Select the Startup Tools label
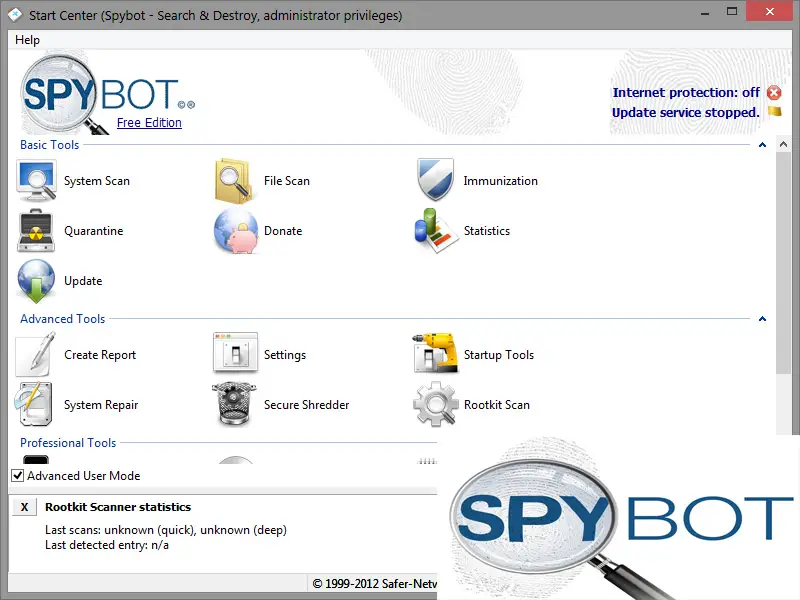 pyautogui.click(x=498, y=355)
